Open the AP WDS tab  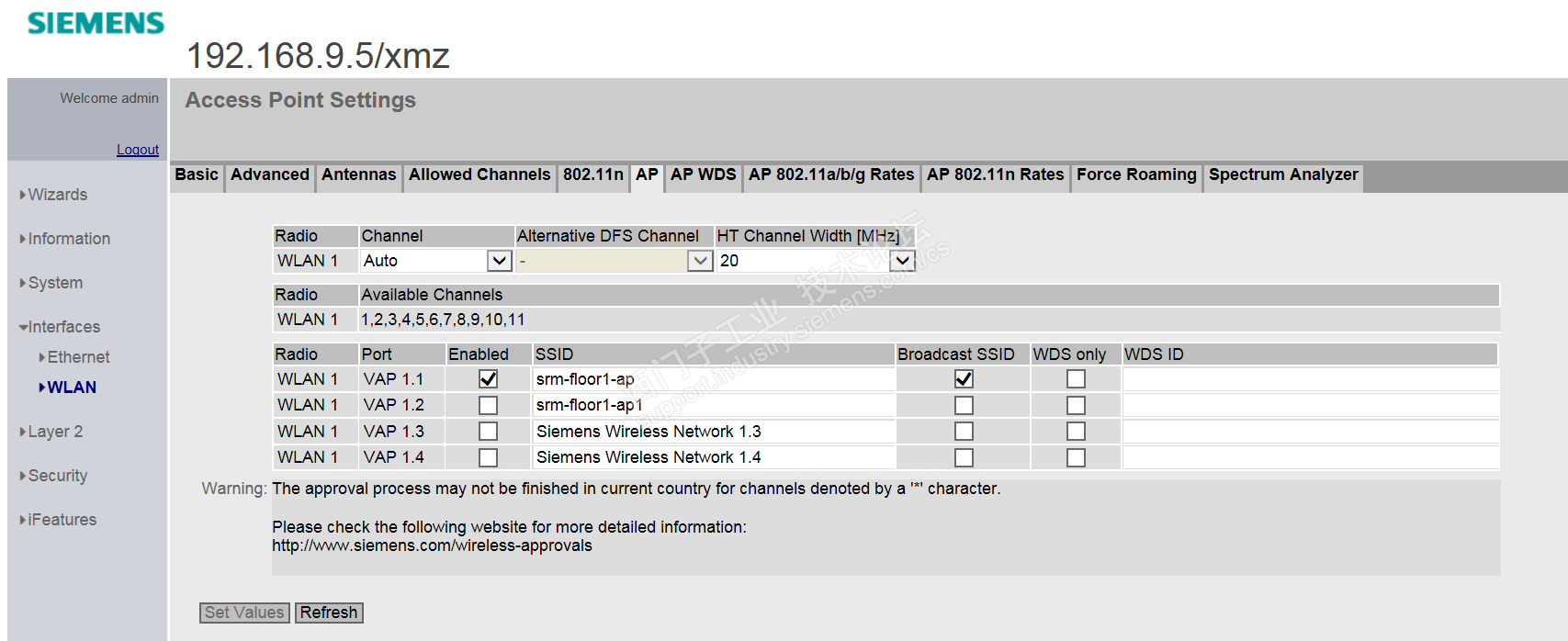tap(703, 174)
